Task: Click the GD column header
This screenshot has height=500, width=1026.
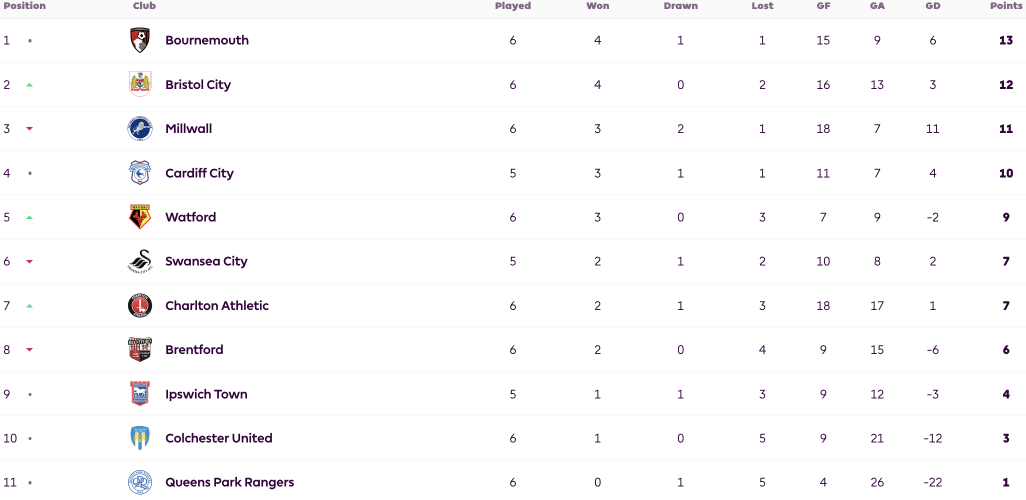Action: [932, 6]
